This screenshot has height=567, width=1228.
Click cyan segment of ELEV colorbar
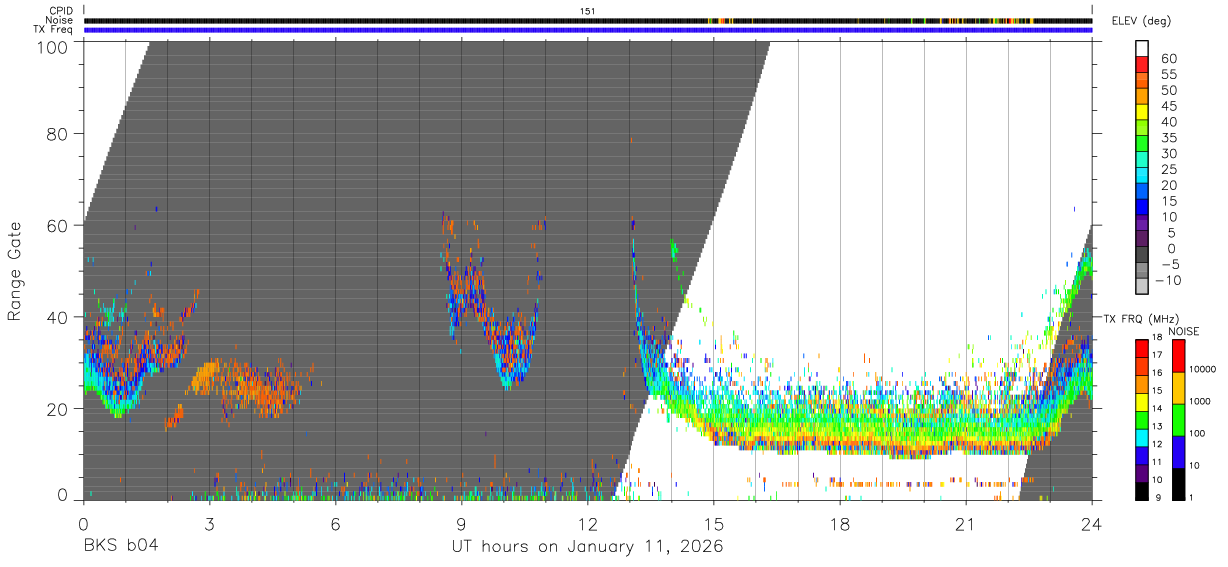pyautogui.click(x=1141, y=175)
